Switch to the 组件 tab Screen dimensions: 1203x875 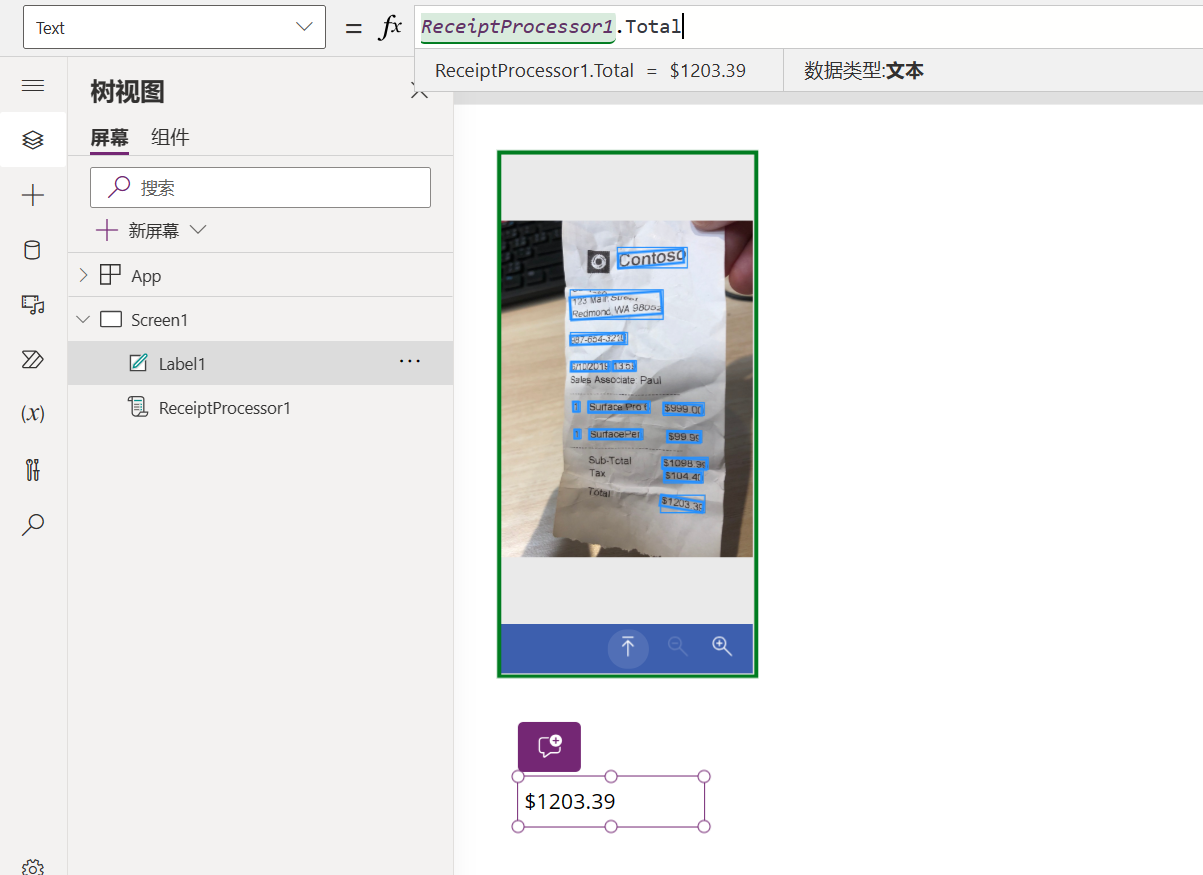[170, 138]
